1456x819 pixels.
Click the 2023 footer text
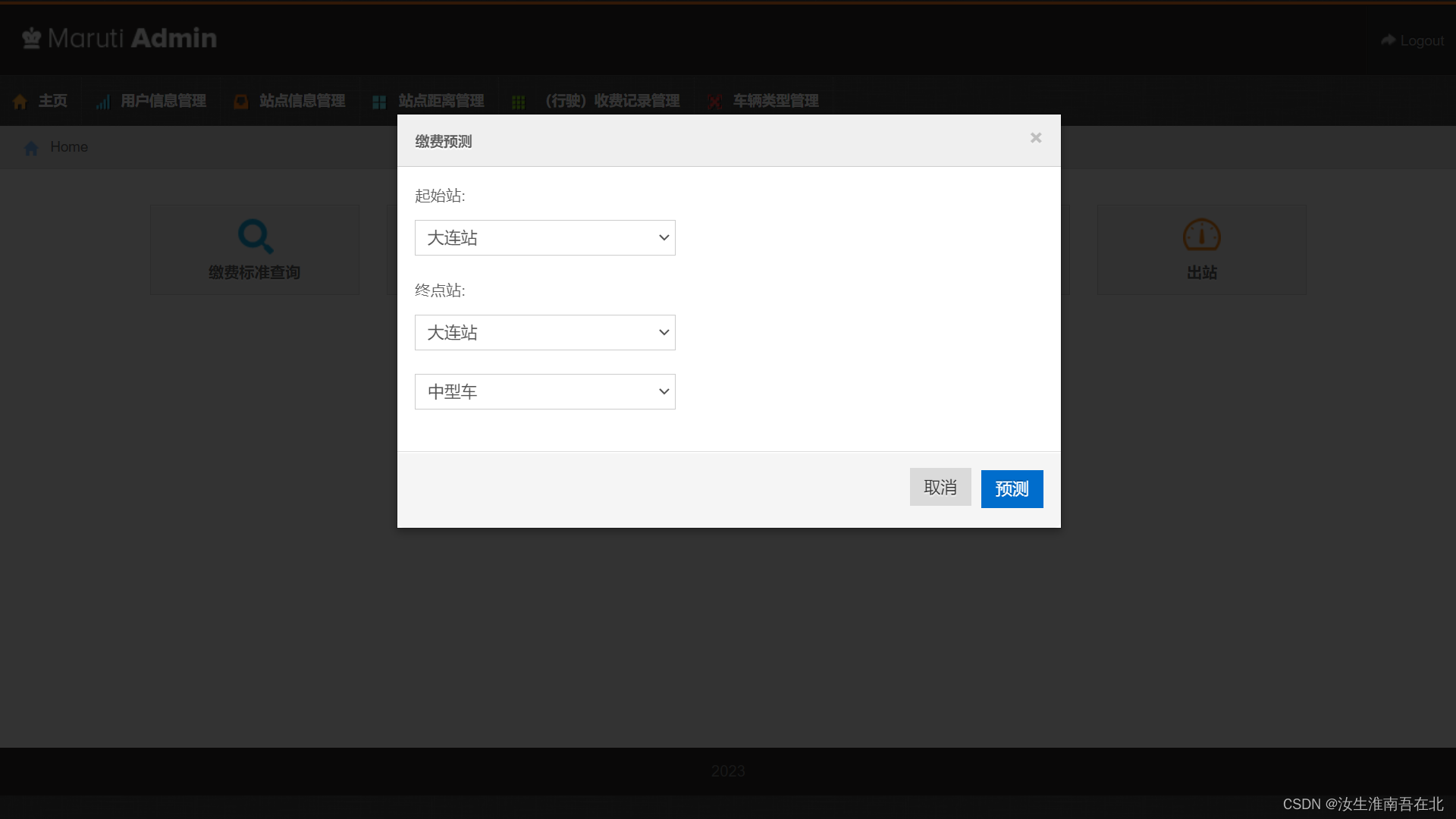728,771
